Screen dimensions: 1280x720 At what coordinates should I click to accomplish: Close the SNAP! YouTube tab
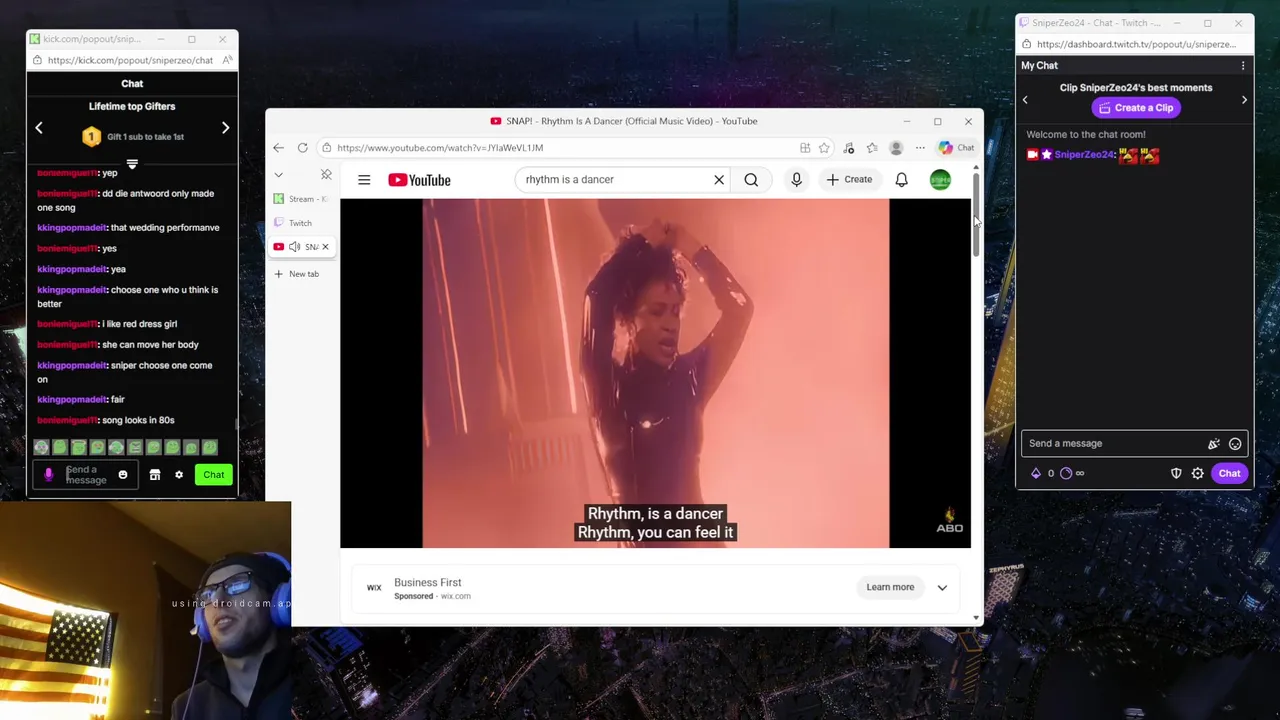point(325,247)
